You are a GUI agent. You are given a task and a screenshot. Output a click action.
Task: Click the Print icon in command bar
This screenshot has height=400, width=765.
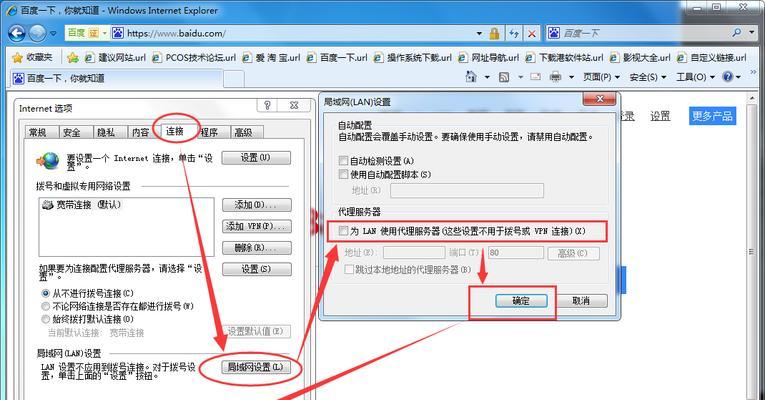pyautogui.click(x=555, y=77)
